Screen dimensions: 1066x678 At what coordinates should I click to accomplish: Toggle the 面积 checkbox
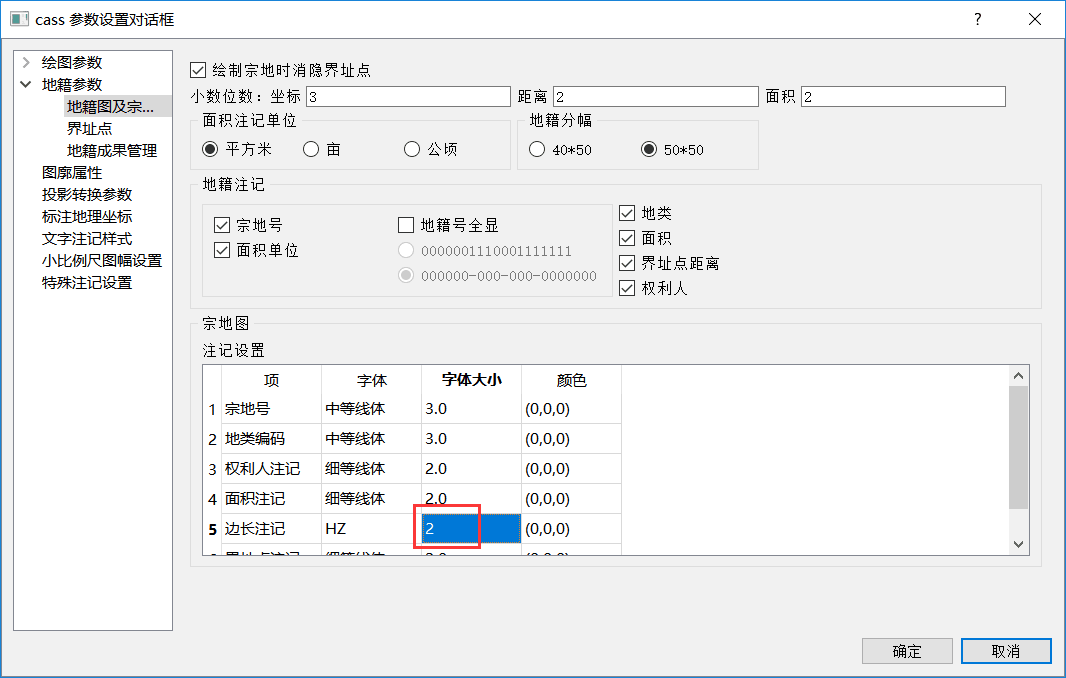(x=627, y=238)
